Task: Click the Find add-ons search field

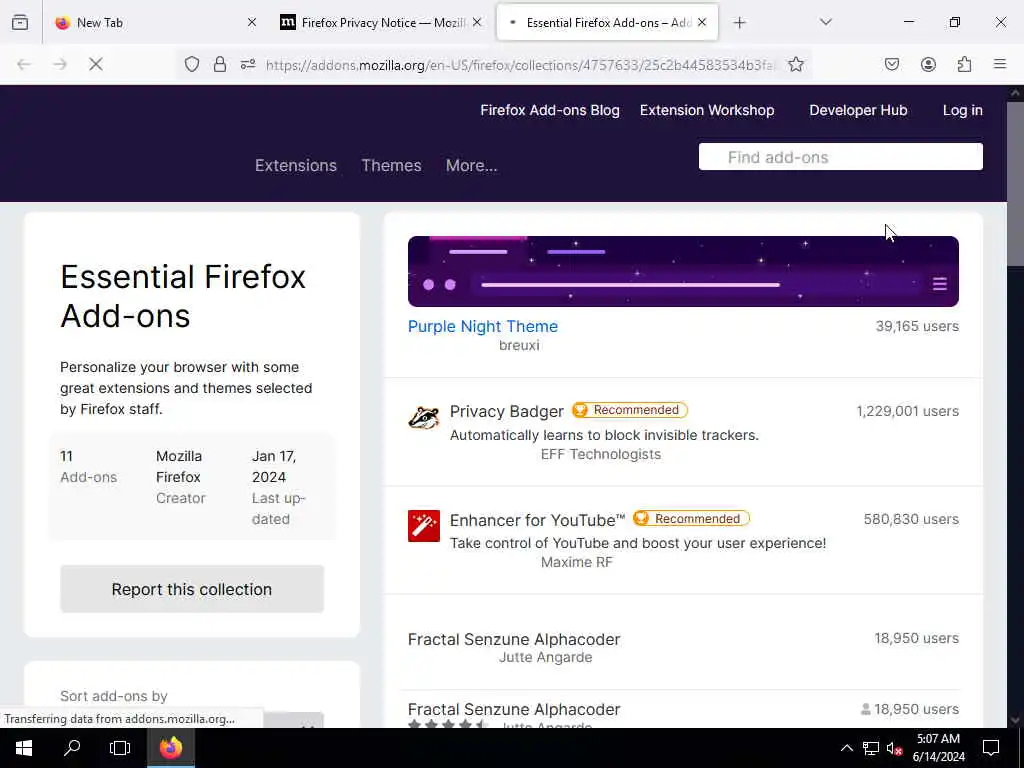Action: [x=840, y=157]
